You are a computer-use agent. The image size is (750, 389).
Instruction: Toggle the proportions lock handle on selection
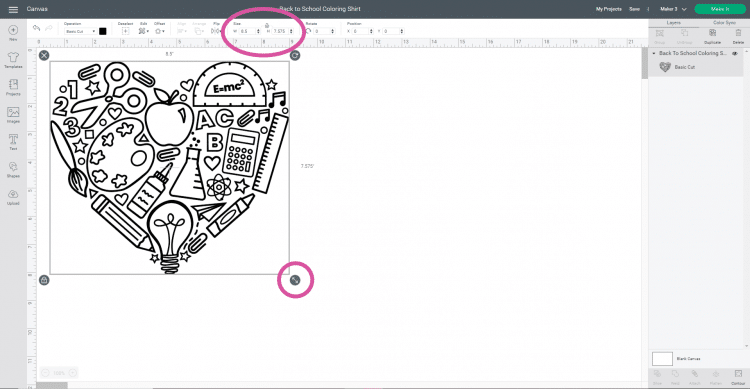coord(44,280)
